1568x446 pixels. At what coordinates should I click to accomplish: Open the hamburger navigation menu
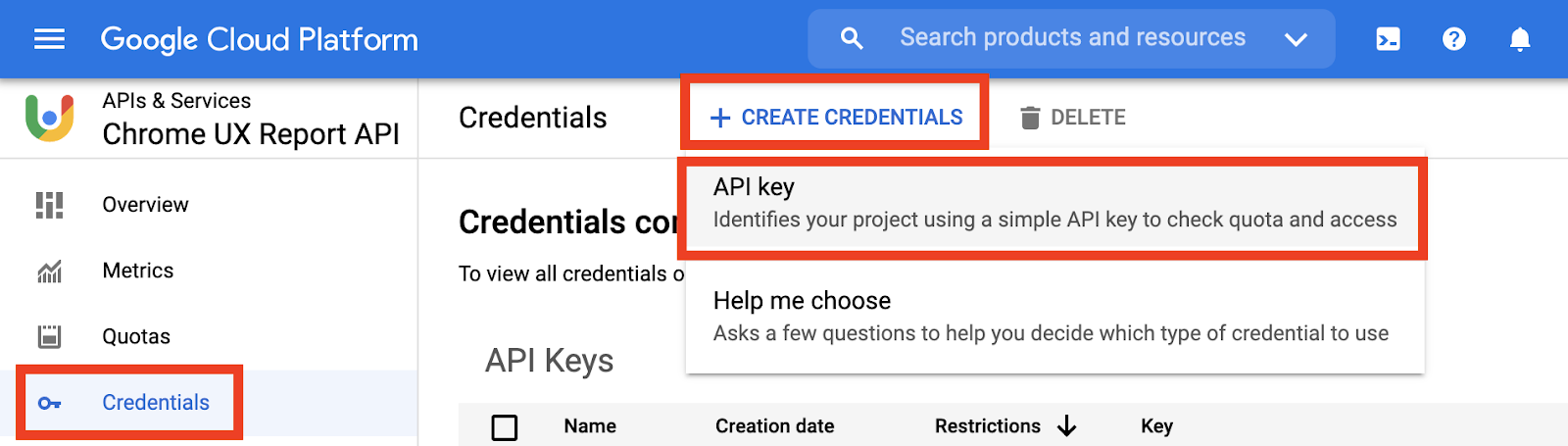pos(49,39)
